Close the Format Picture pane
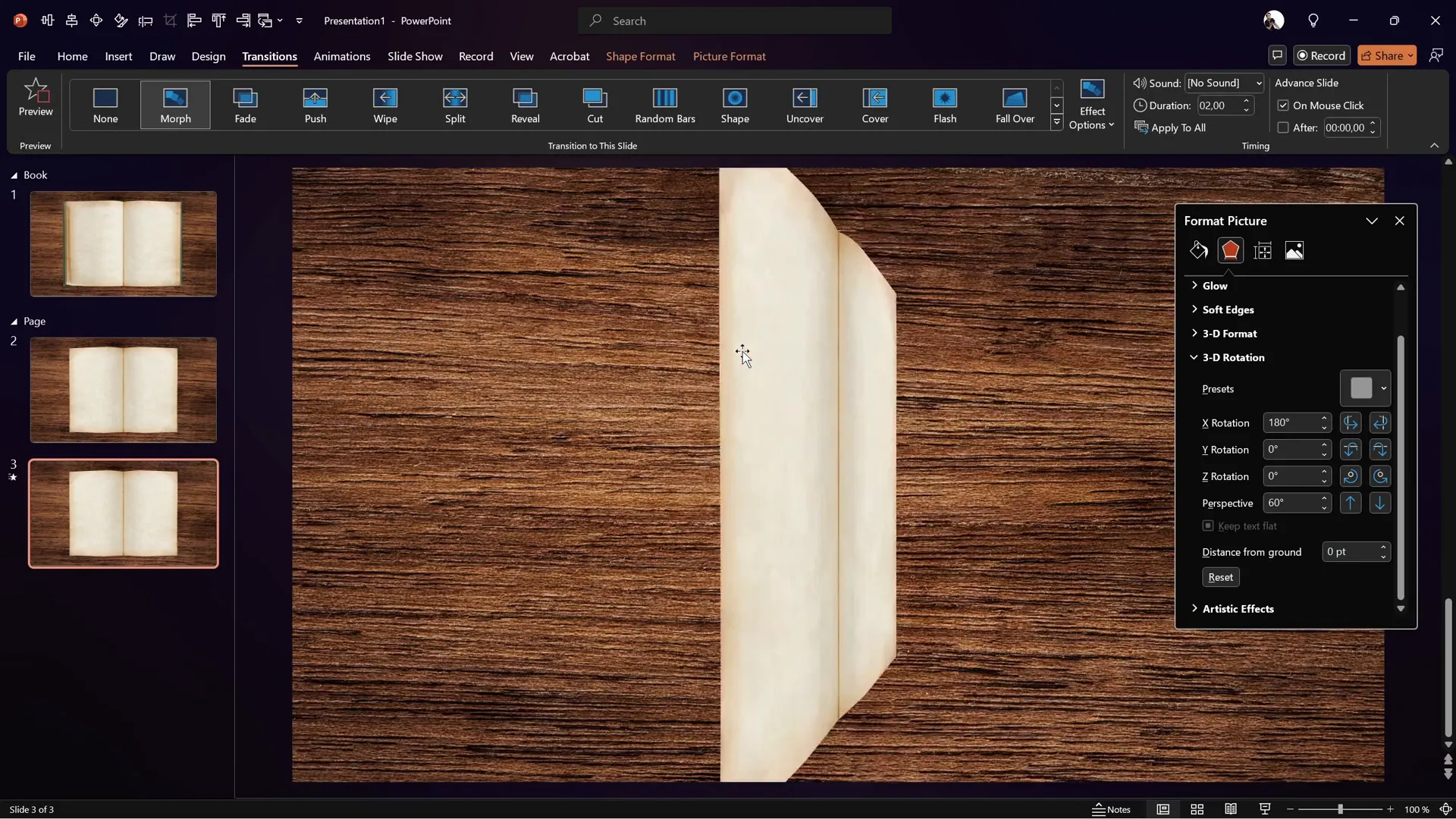1456x819 pixels. point(1399,221)
